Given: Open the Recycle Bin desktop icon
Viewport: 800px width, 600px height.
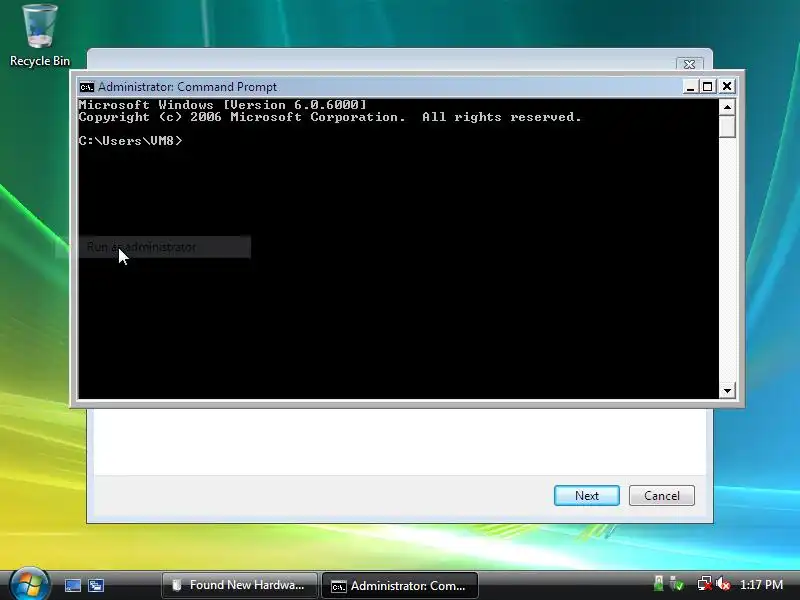Looking at the screenshot, I should click(40, 36).
